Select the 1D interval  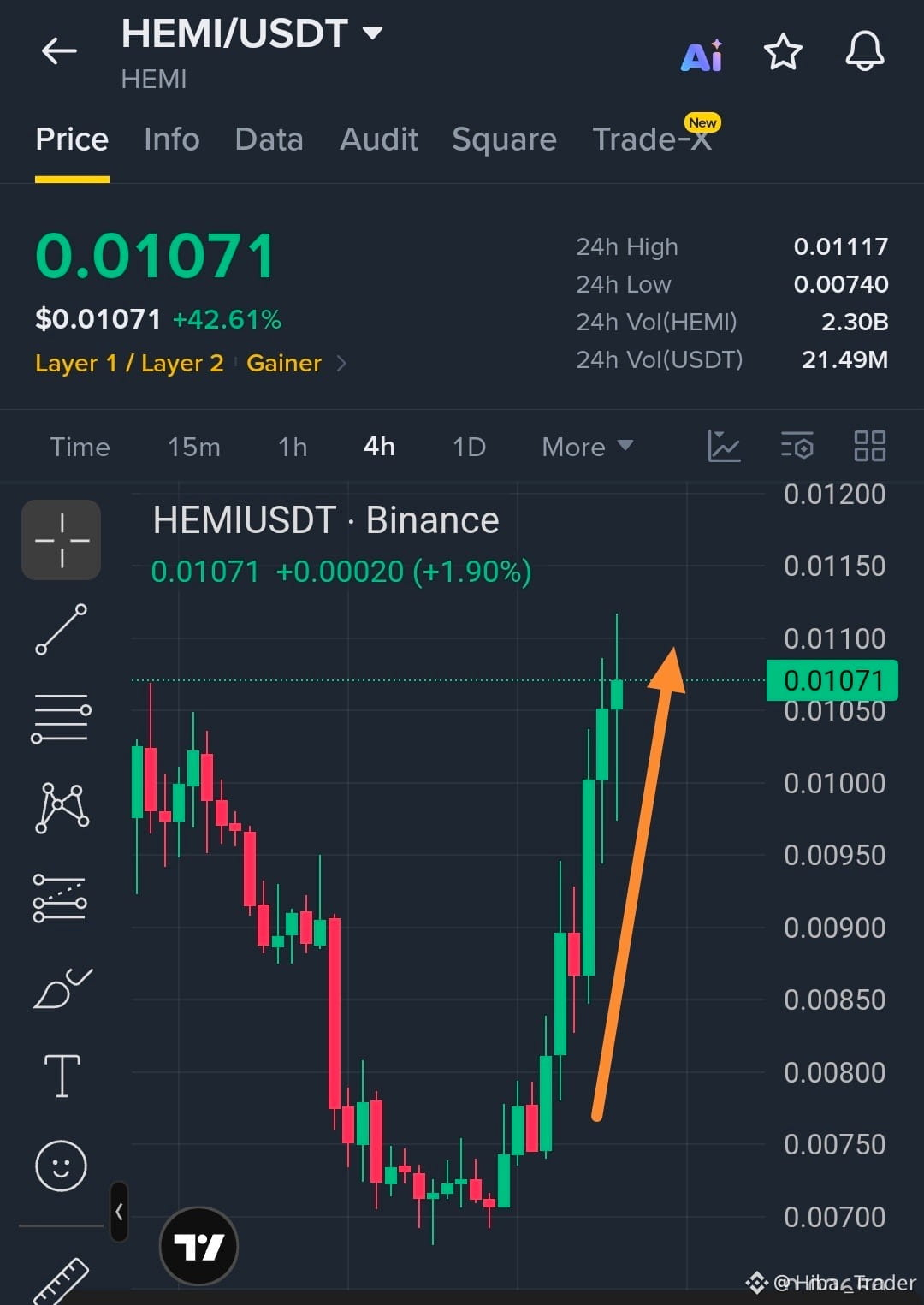tap(469, 447)
